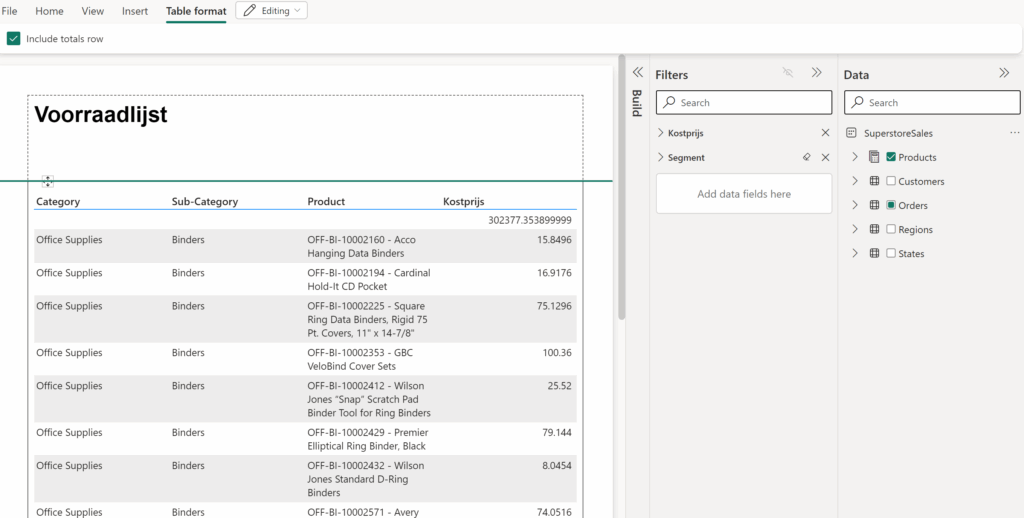Check the Customers table checkbox
1024x518 pixels.
tap(891, 181)
